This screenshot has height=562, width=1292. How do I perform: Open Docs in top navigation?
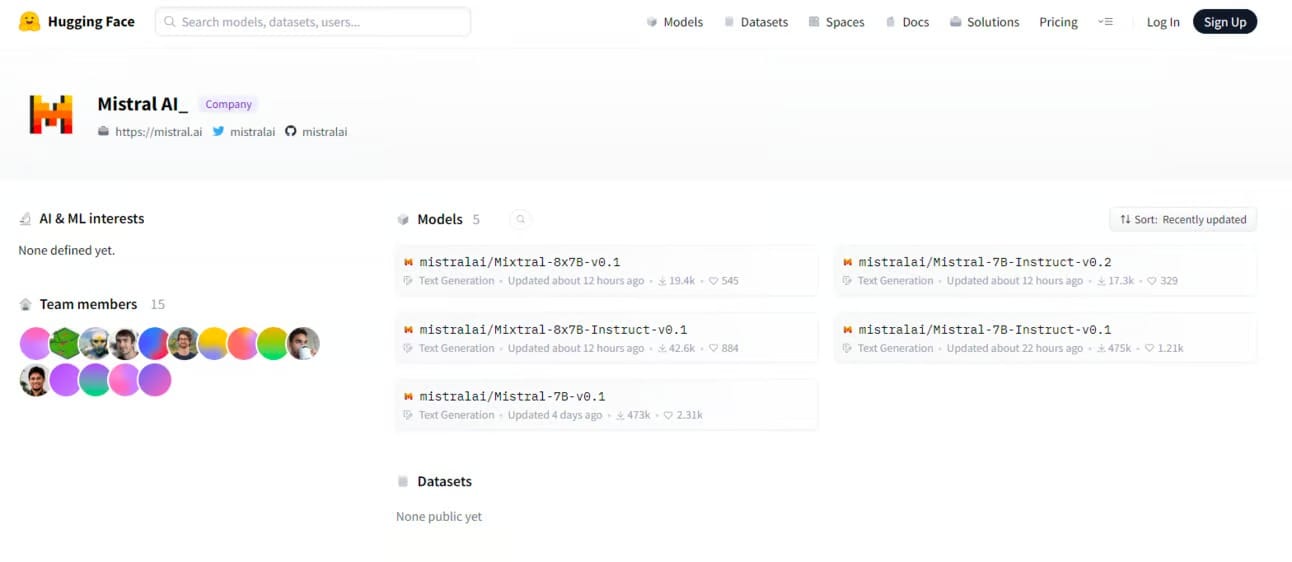point(907,22)
